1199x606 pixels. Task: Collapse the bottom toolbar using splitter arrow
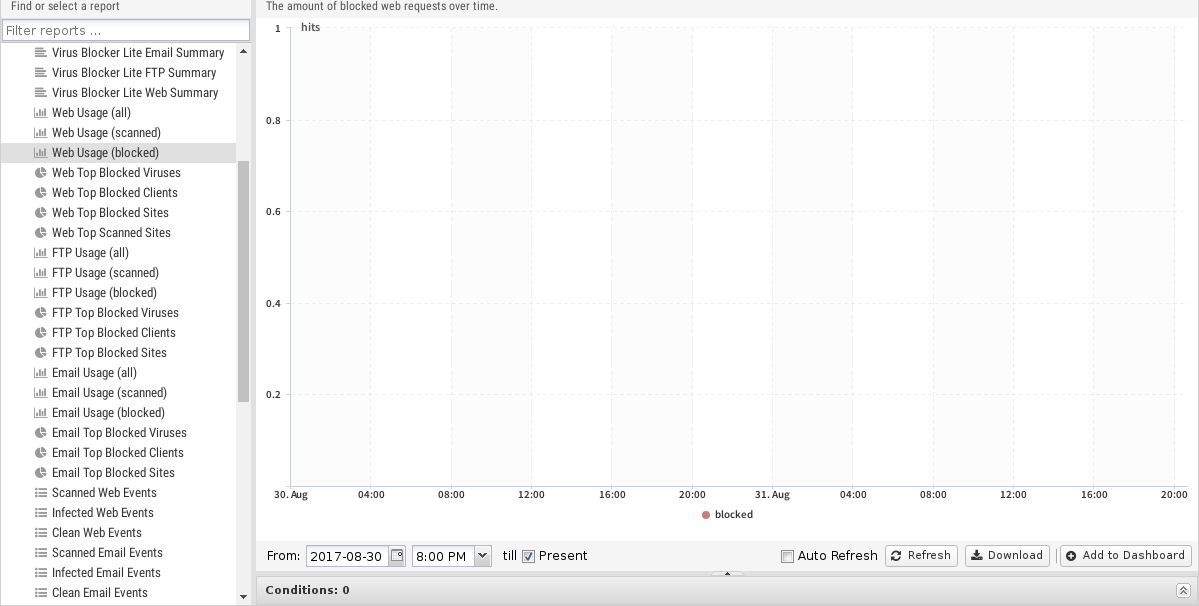pos(727,573)
